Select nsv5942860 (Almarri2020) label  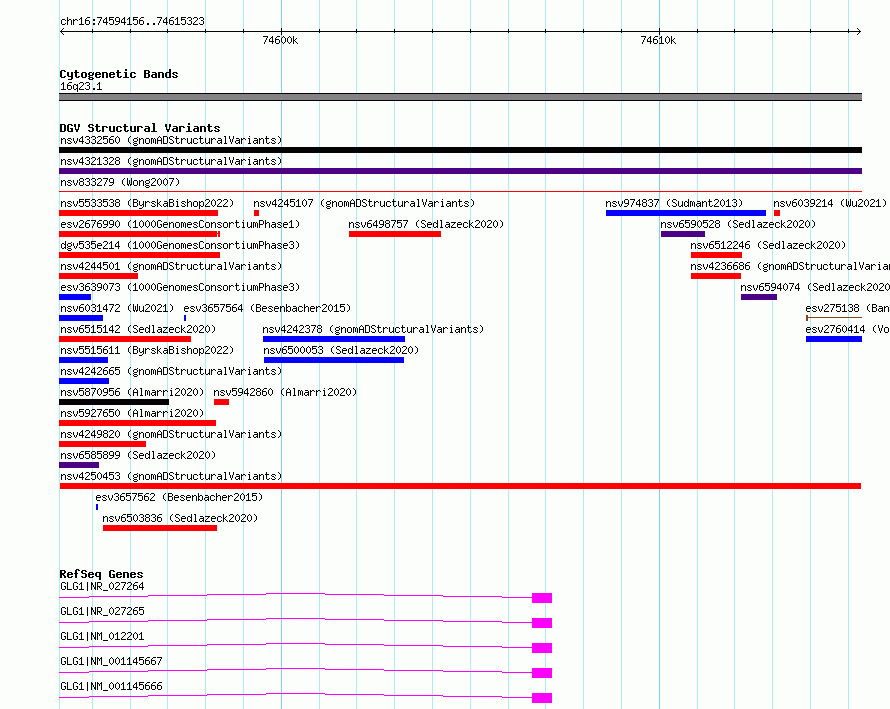[285, 392]
